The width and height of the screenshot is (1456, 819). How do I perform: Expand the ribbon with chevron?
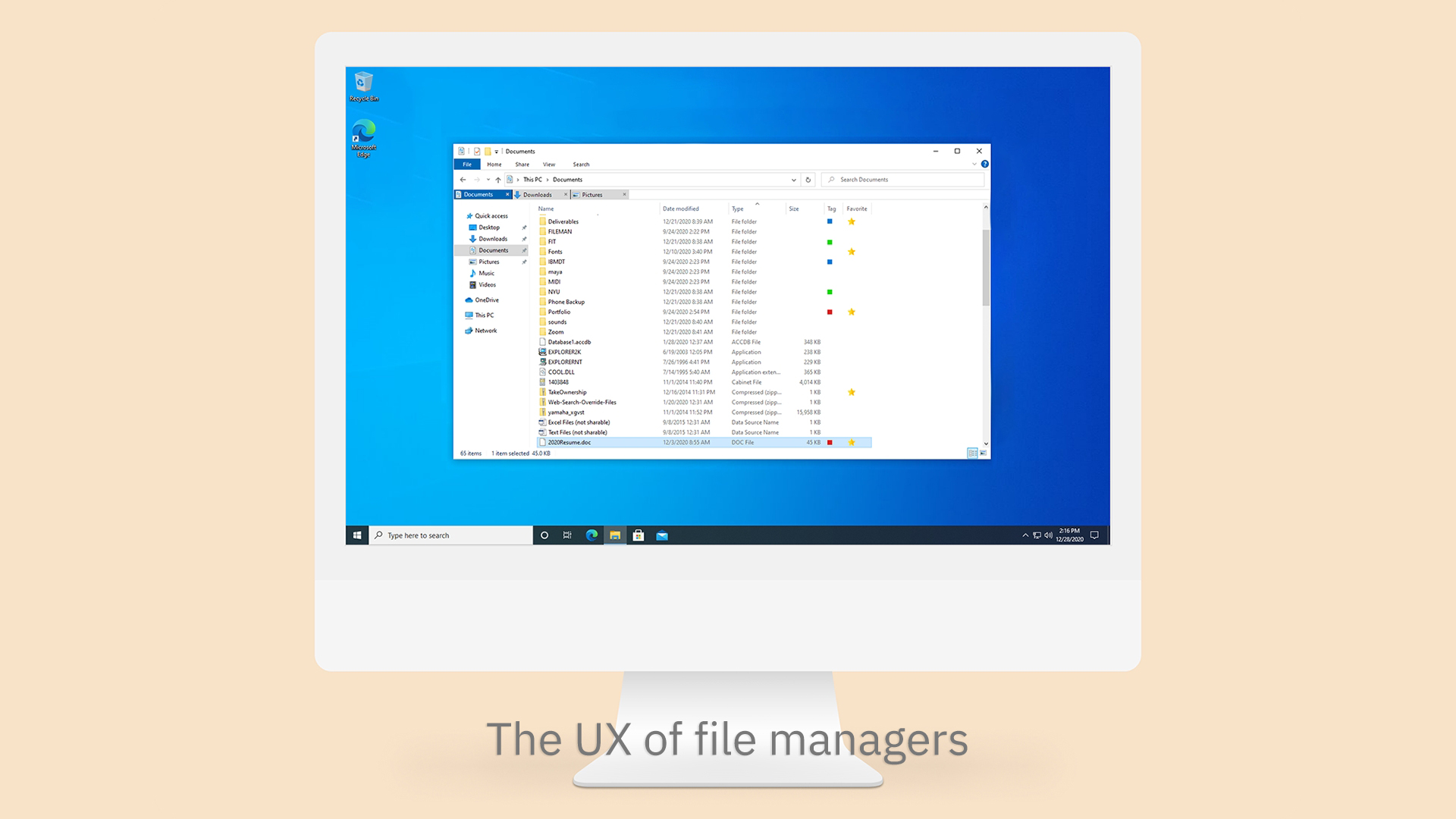coord(974,164)
